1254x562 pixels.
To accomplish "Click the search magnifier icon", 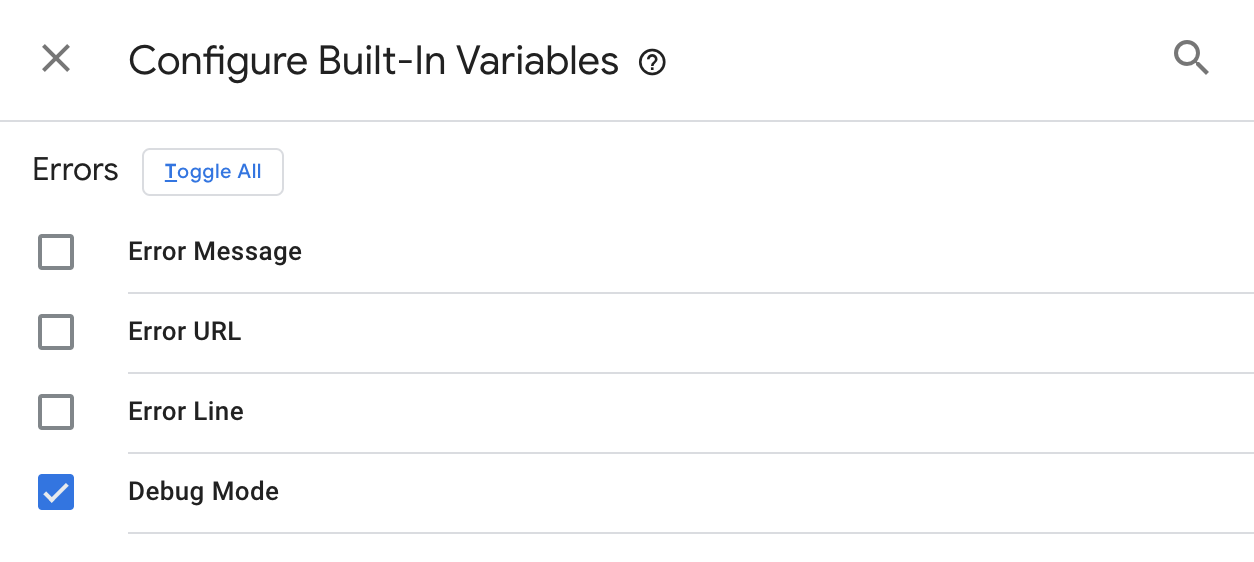I will (1190, 59).
